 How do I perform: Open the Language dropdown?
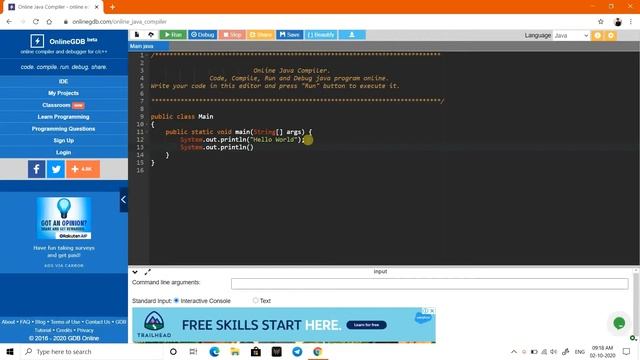click(x=571, y=36)
